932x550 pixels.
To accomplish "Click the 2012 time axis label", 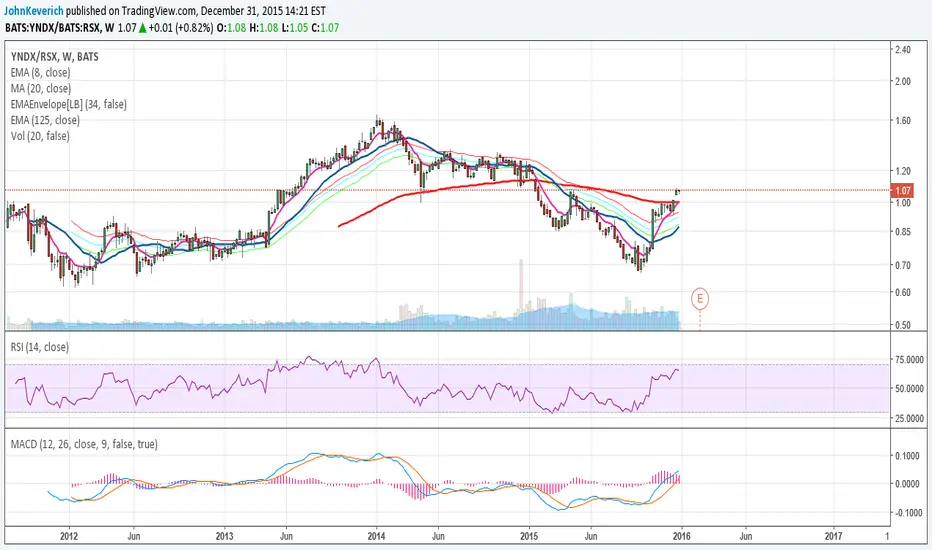I will pyautogui.click(x=70, y=536).
